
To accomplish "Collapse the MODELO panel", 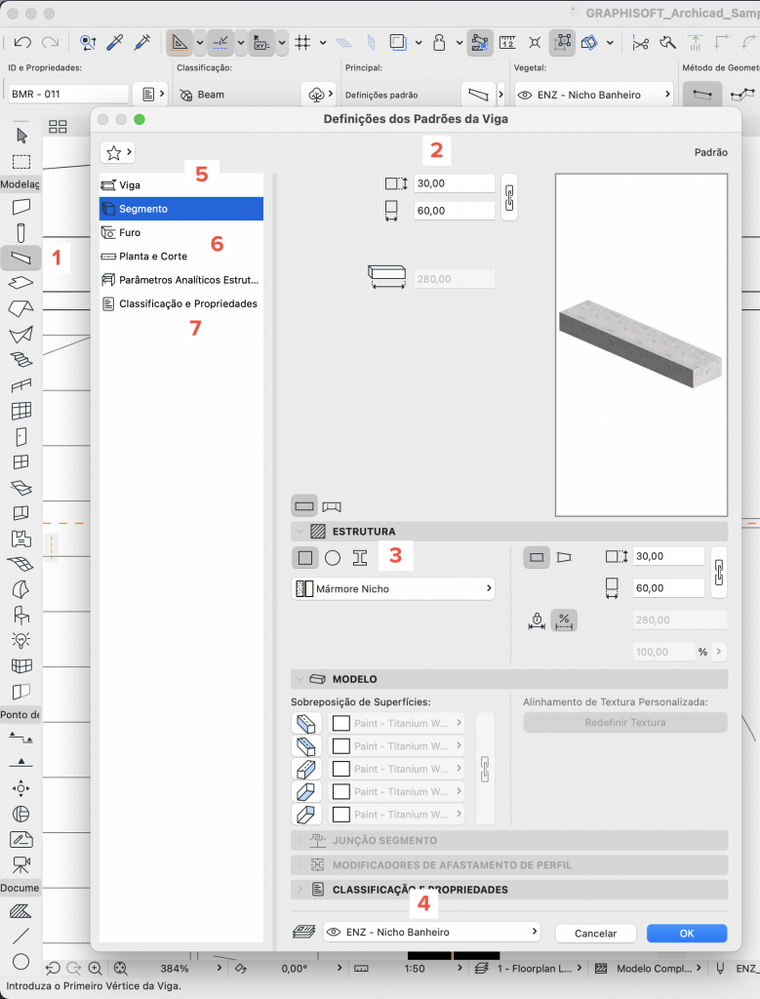I will [299, 679].
